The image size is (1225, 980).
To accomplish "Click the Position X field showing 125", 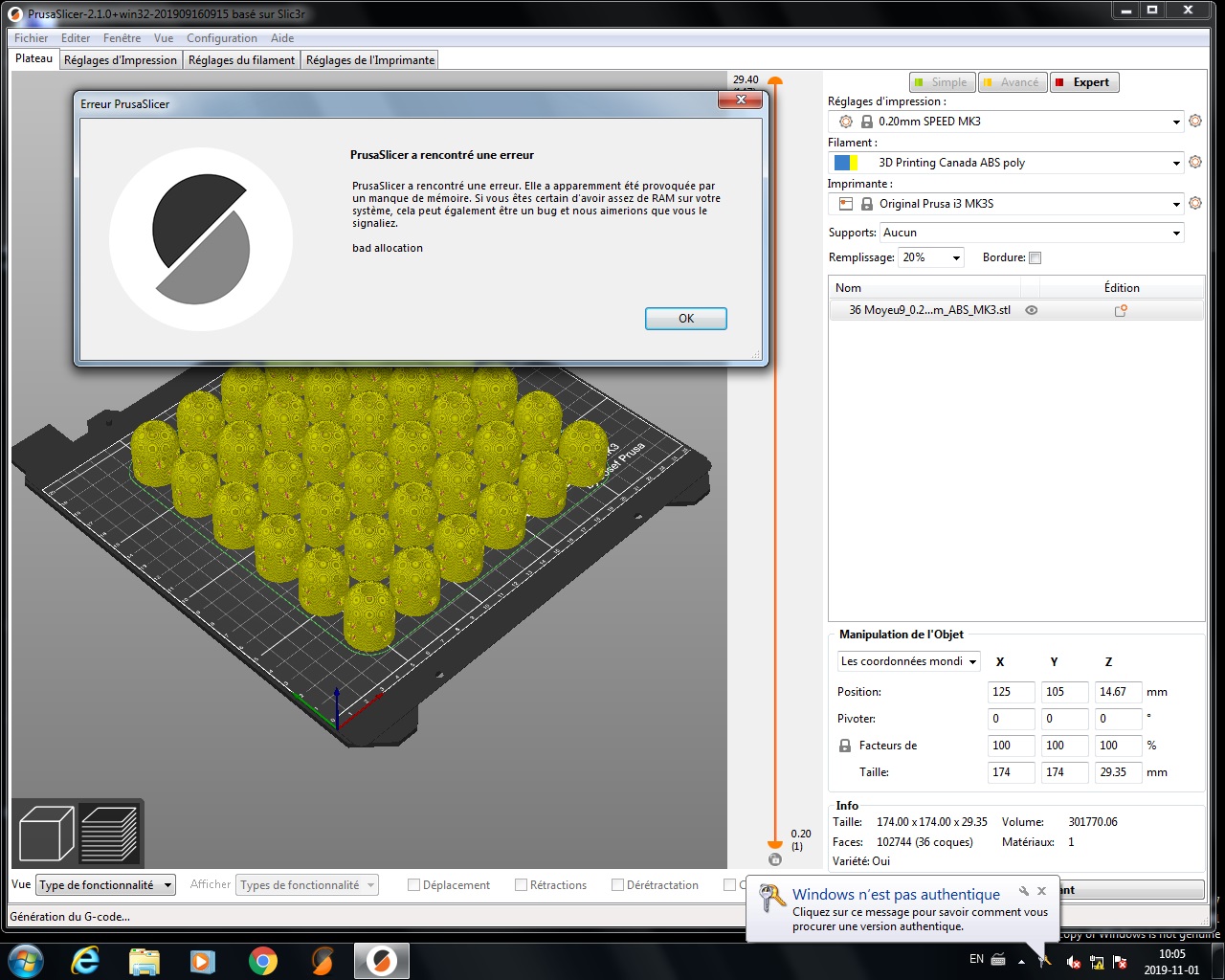I will (1012, 692).
